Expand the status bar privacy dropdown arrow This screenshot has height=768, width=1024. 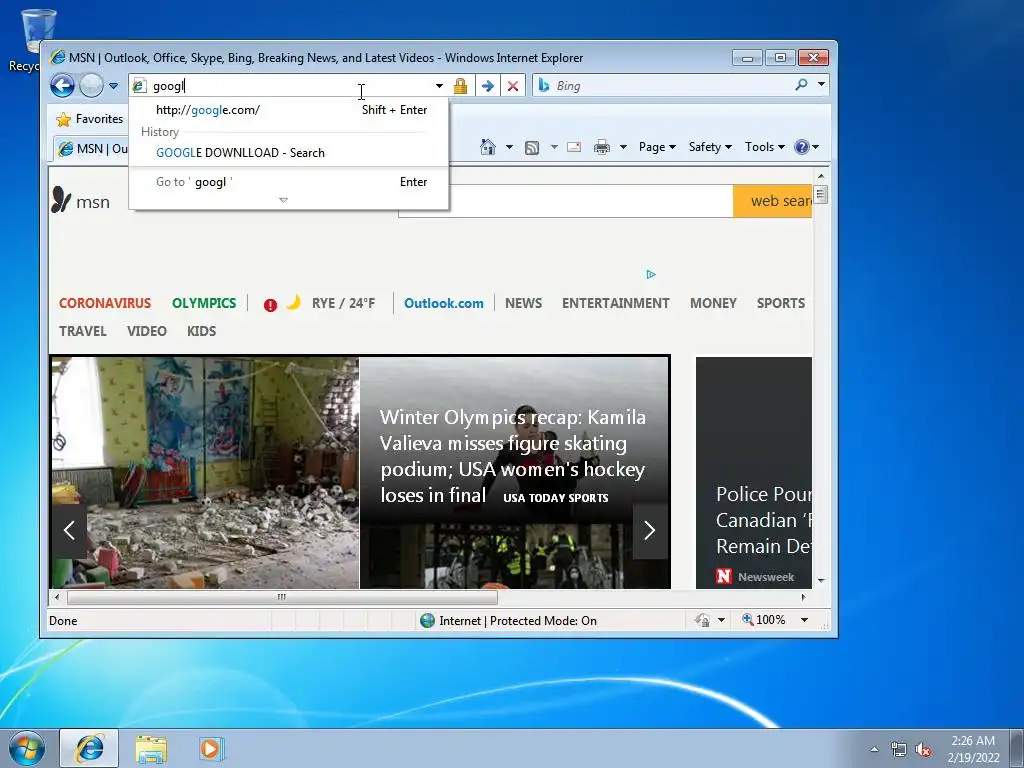point(722,620)
